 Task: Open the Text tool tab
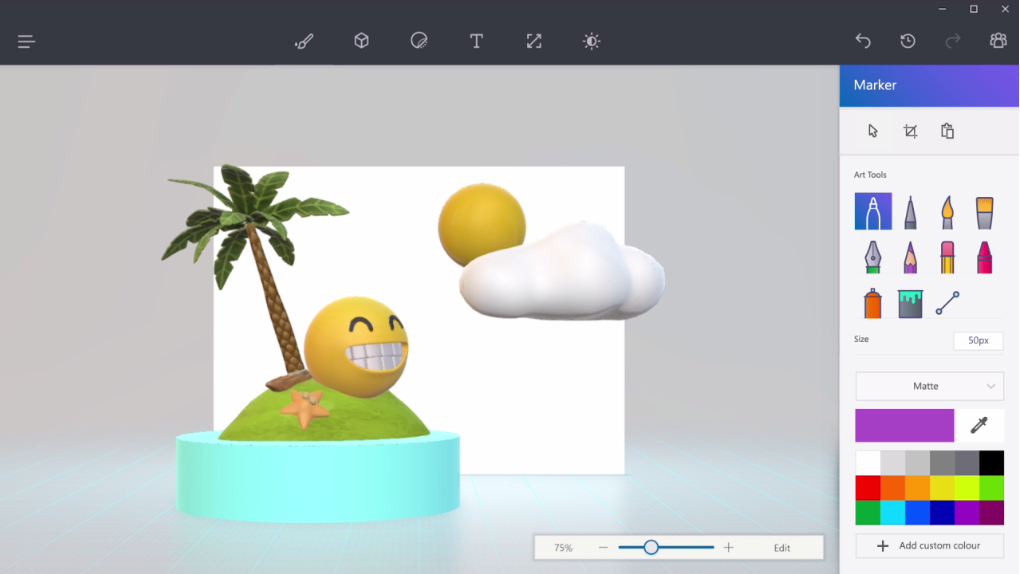pos(477,41)
